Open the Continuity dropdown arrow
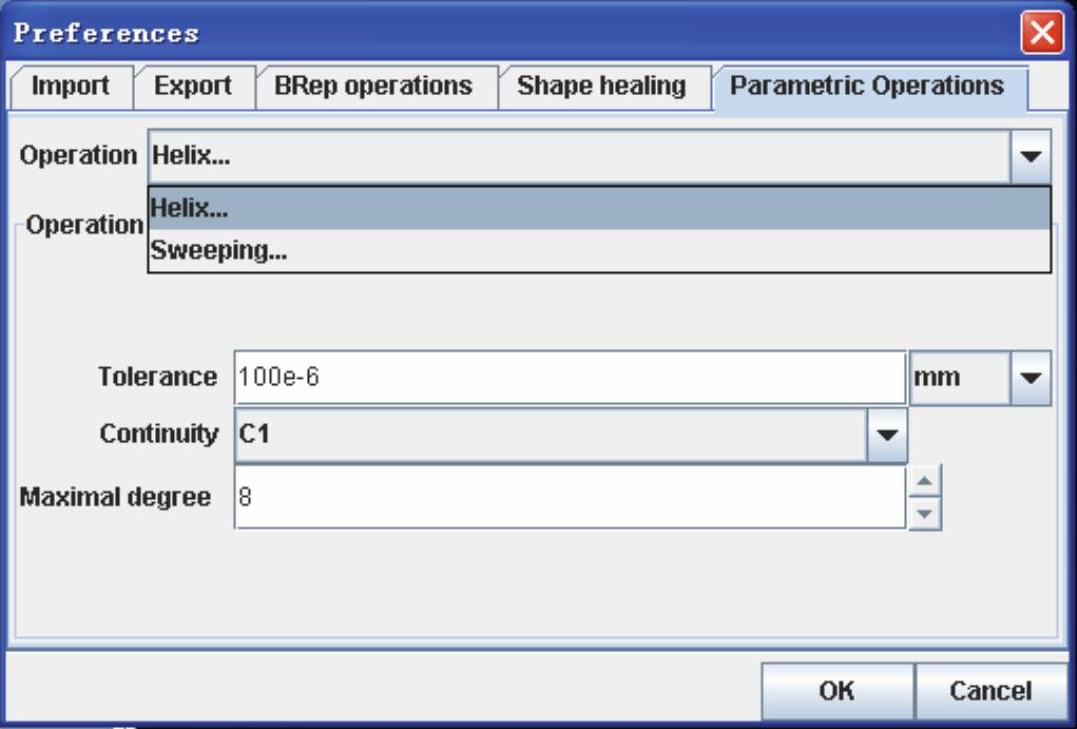The width and height of the screenshot is (1077, 729). click(x=886, y=435)
